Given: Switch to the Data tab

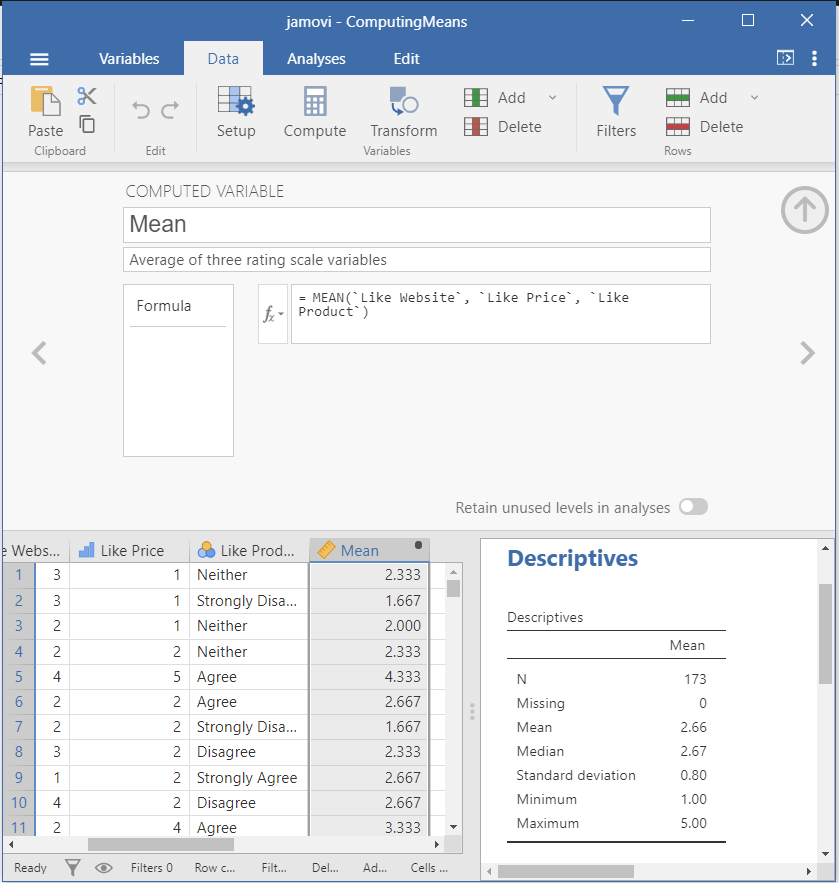Looking at the screenshot, I should (223, 59).
